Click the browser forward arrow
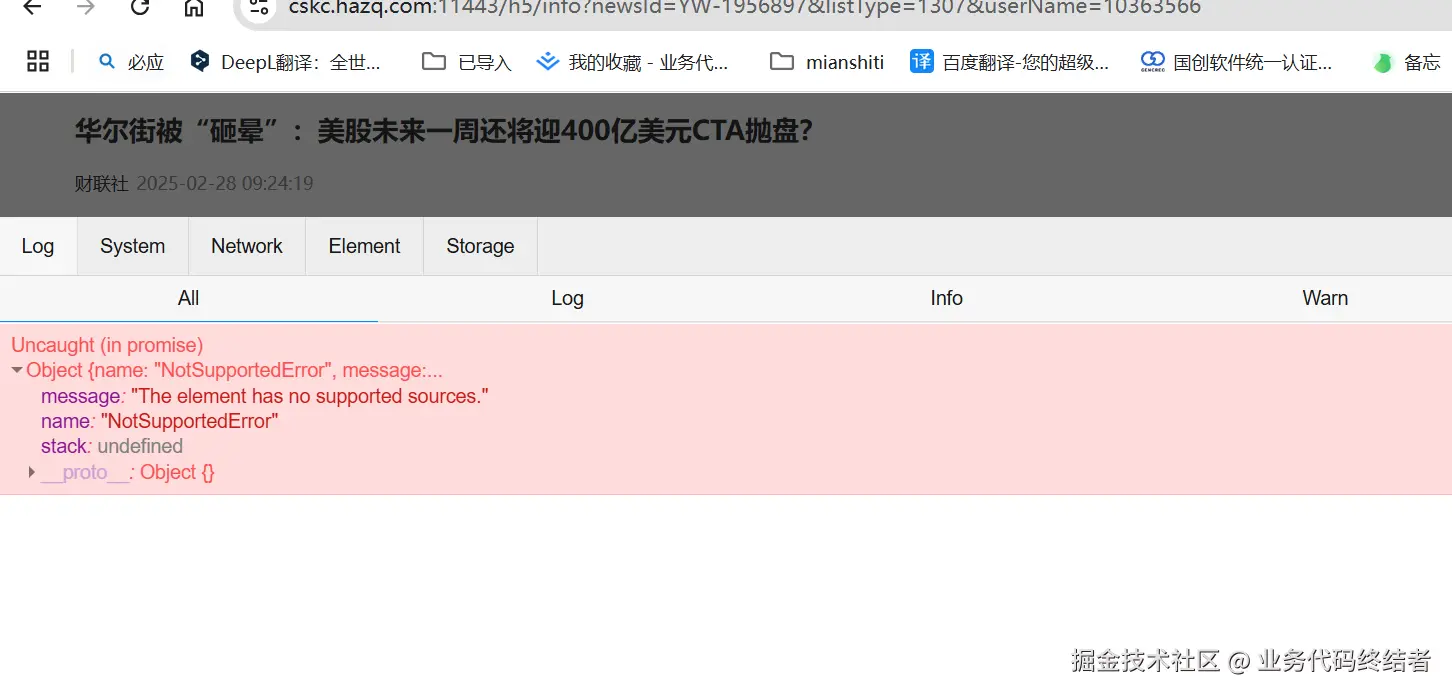Image resolution: width=1452 pixels, height=695 pixels. 86,8
